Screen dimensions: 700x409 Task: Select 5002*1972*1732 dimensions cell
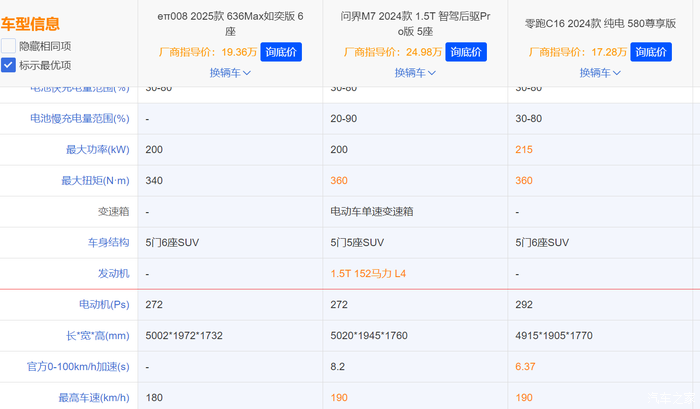pyautogui.click(x=184, y=336)
